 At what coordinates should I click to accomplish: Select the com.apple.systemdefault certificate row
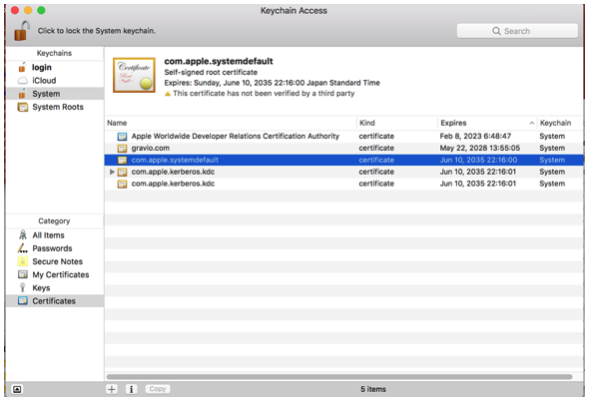344,160
